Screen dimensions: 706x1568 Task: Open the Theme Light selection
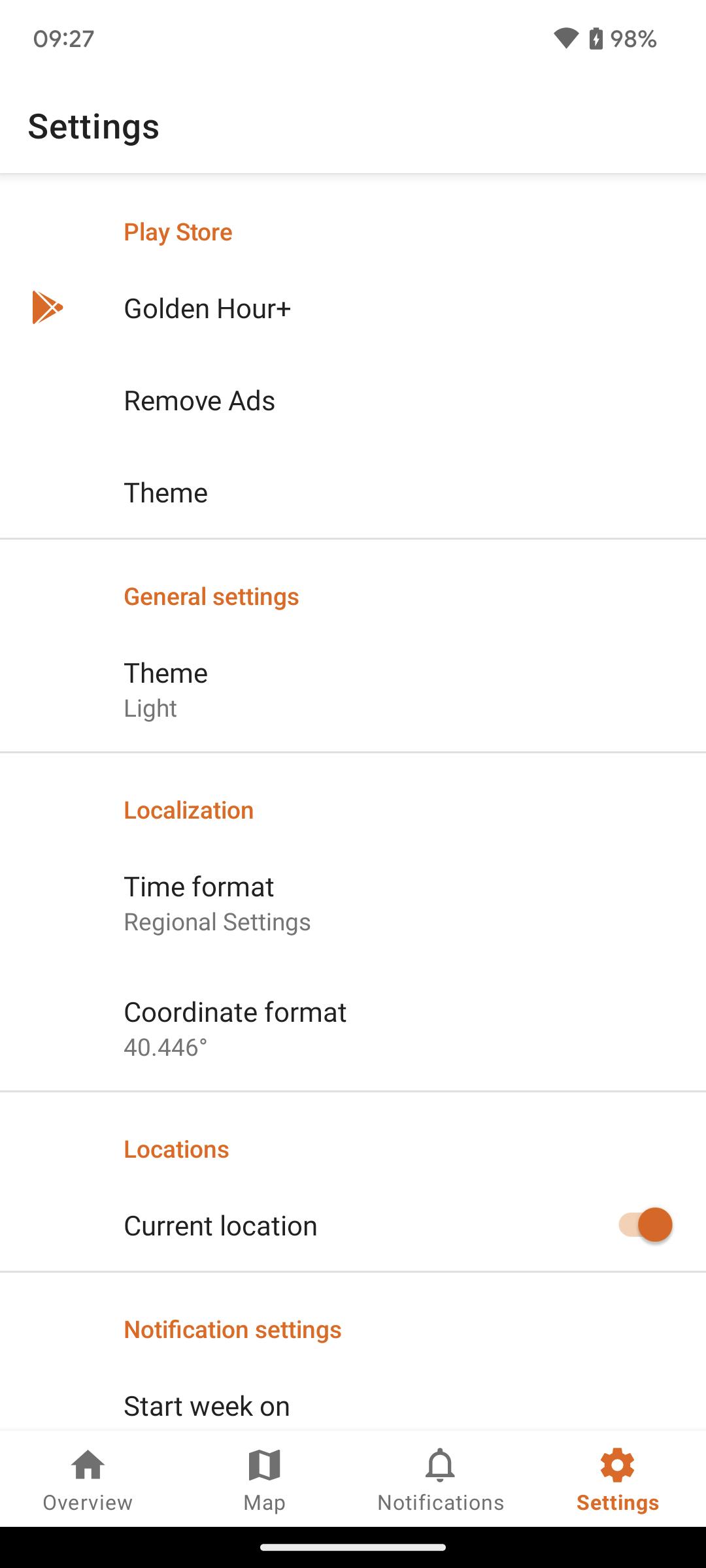[x=353, y=689]
